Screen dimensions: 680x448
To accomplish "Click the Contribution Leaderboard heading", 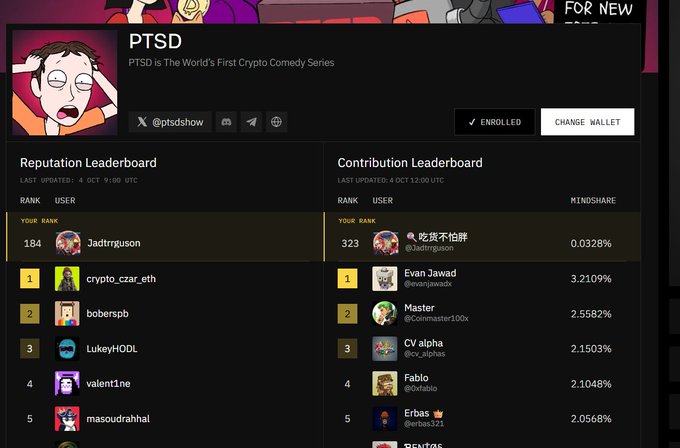I will click(x=410, y=163).
